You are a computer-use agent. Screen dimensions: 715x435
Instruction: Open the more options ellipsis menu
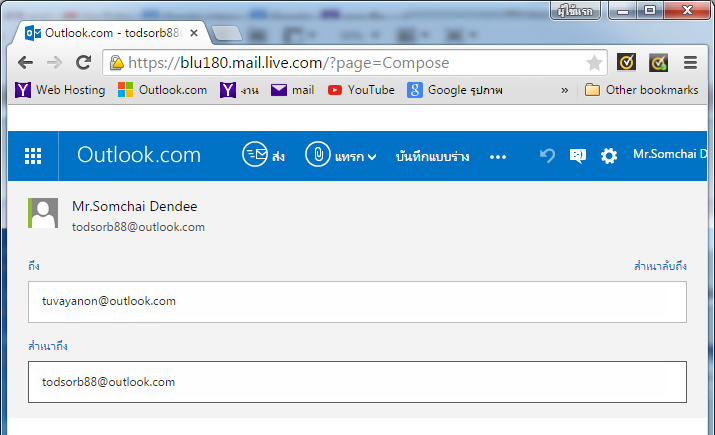click(498, 157)
